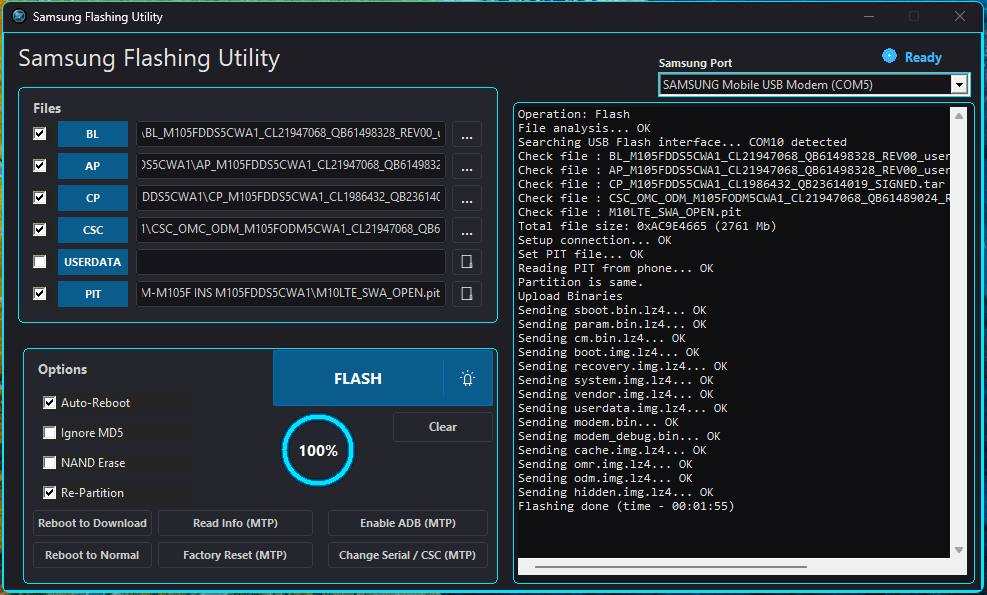Image resolution: width=987 pixels, height=595 pixels.
Task: Click the BL file path field
Action: click(x=291, y=134)
